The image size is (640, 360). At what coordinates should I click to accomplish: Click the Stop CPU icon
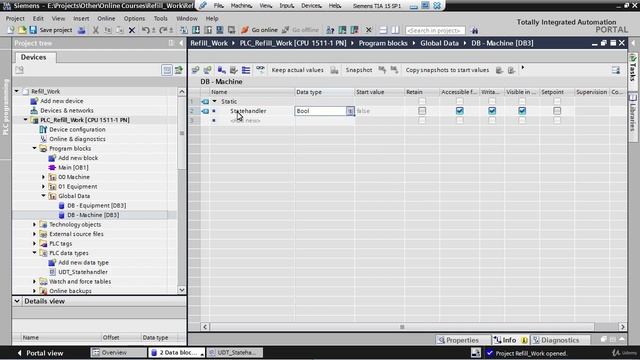coord(354,30)
